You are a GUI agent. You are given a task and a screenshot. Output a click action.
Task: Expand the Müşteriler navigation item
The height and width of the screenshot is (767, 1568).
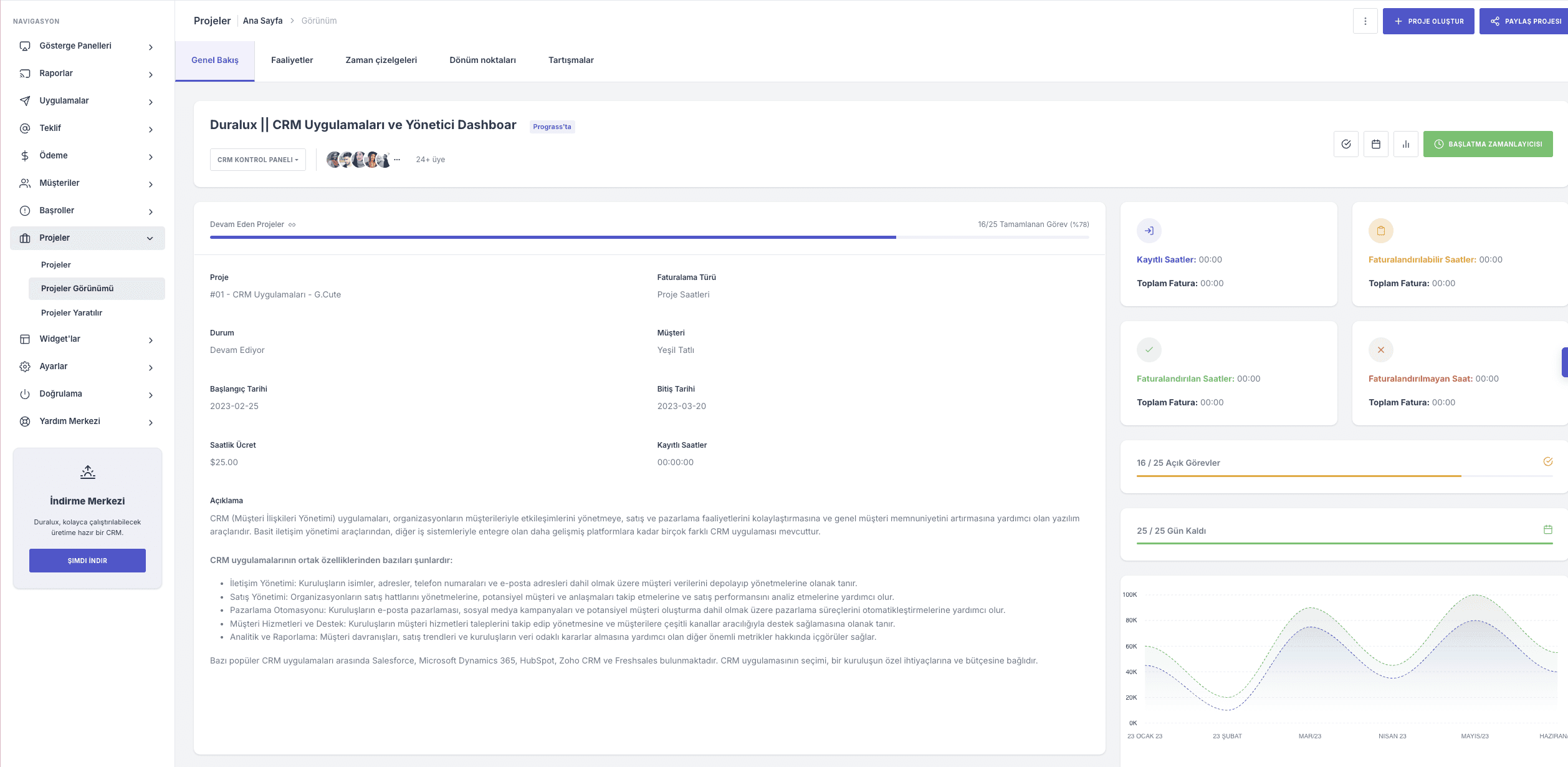coord(87,183)
